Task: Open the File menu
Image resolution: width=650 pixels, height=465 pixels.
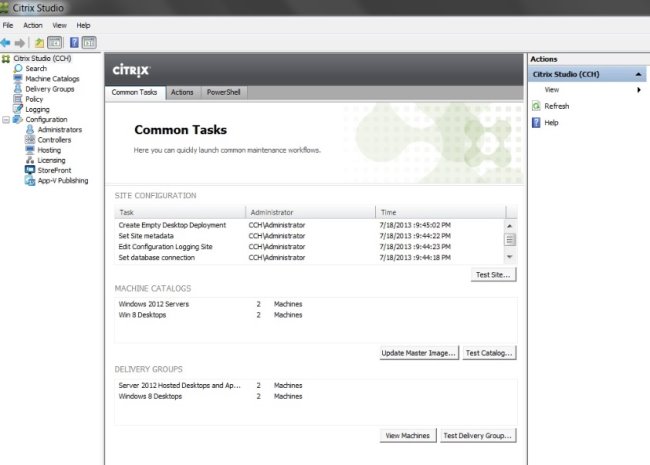Action: 7,25
